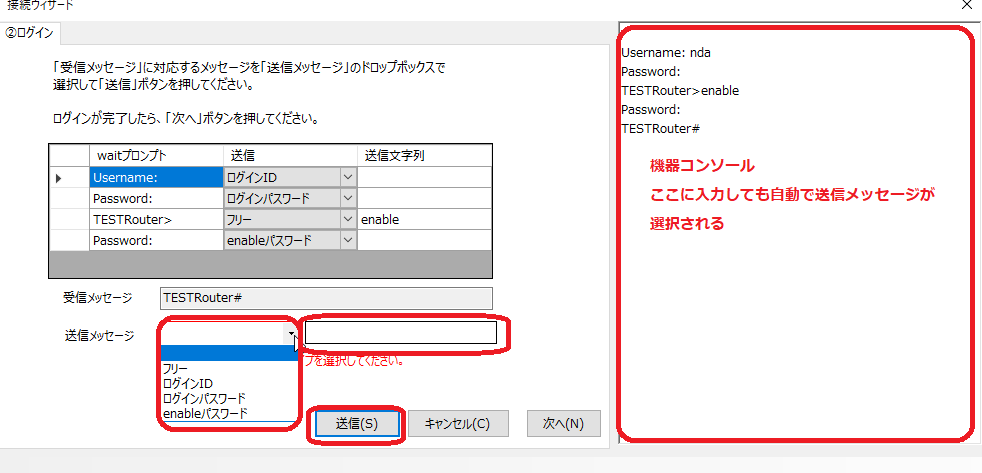
Task: Close the 接続ウィザード window
Action: tap(966, 6)
